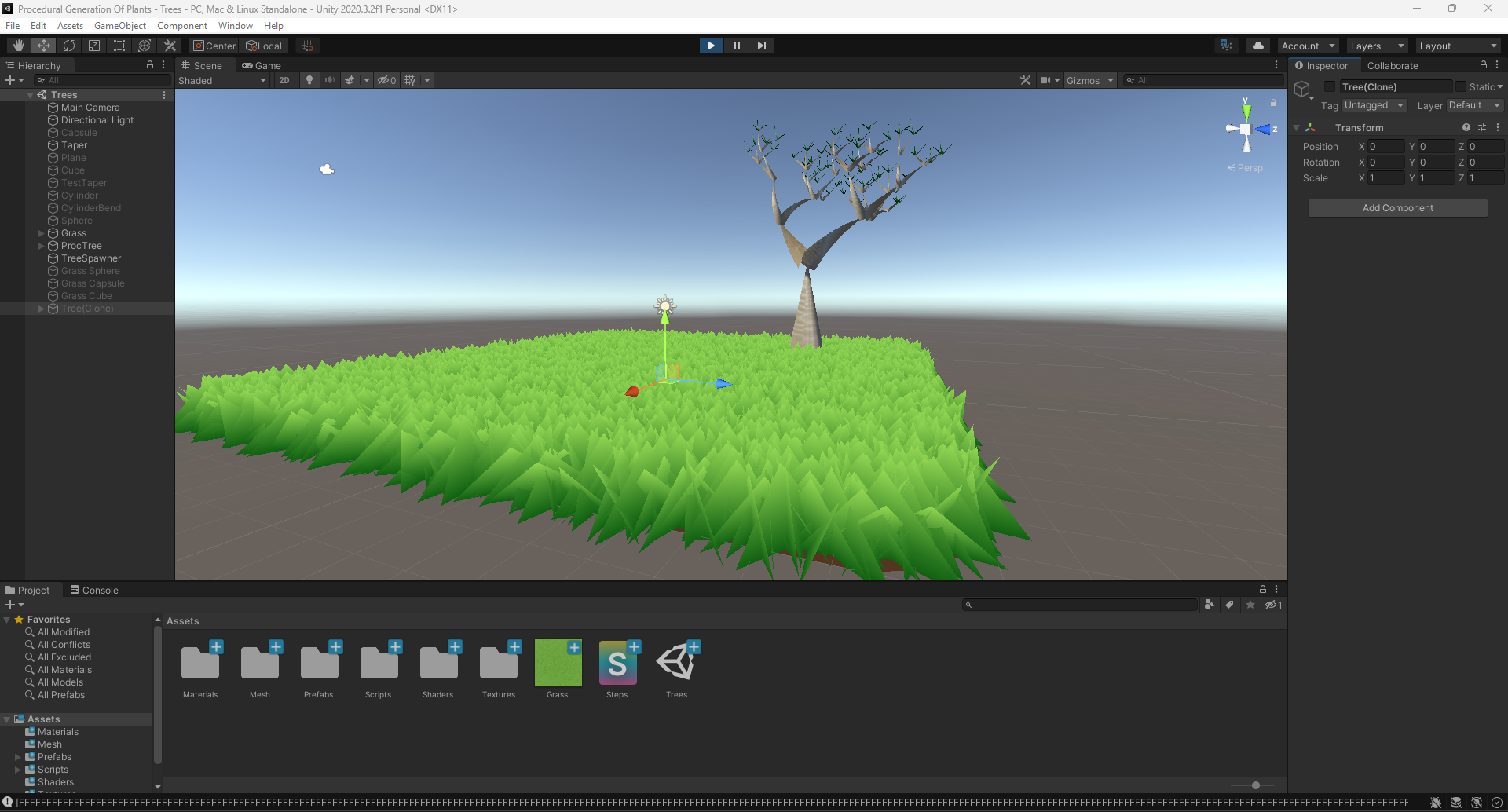Open the scene lighting toggle
The image size is (1508, 812).
coord(309,79)
